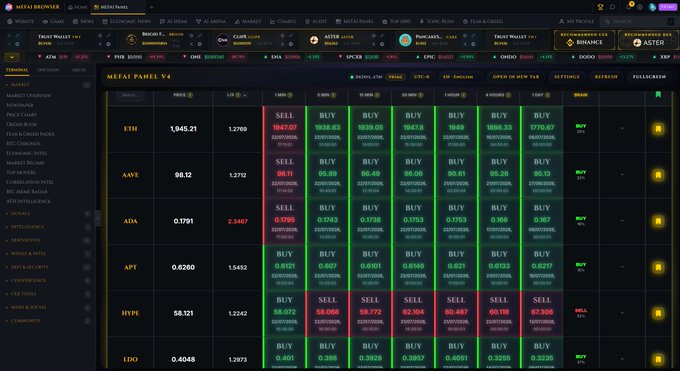The image size is (680, 371).
Task: Open Newspaper in sidebar
Action: 20,105
